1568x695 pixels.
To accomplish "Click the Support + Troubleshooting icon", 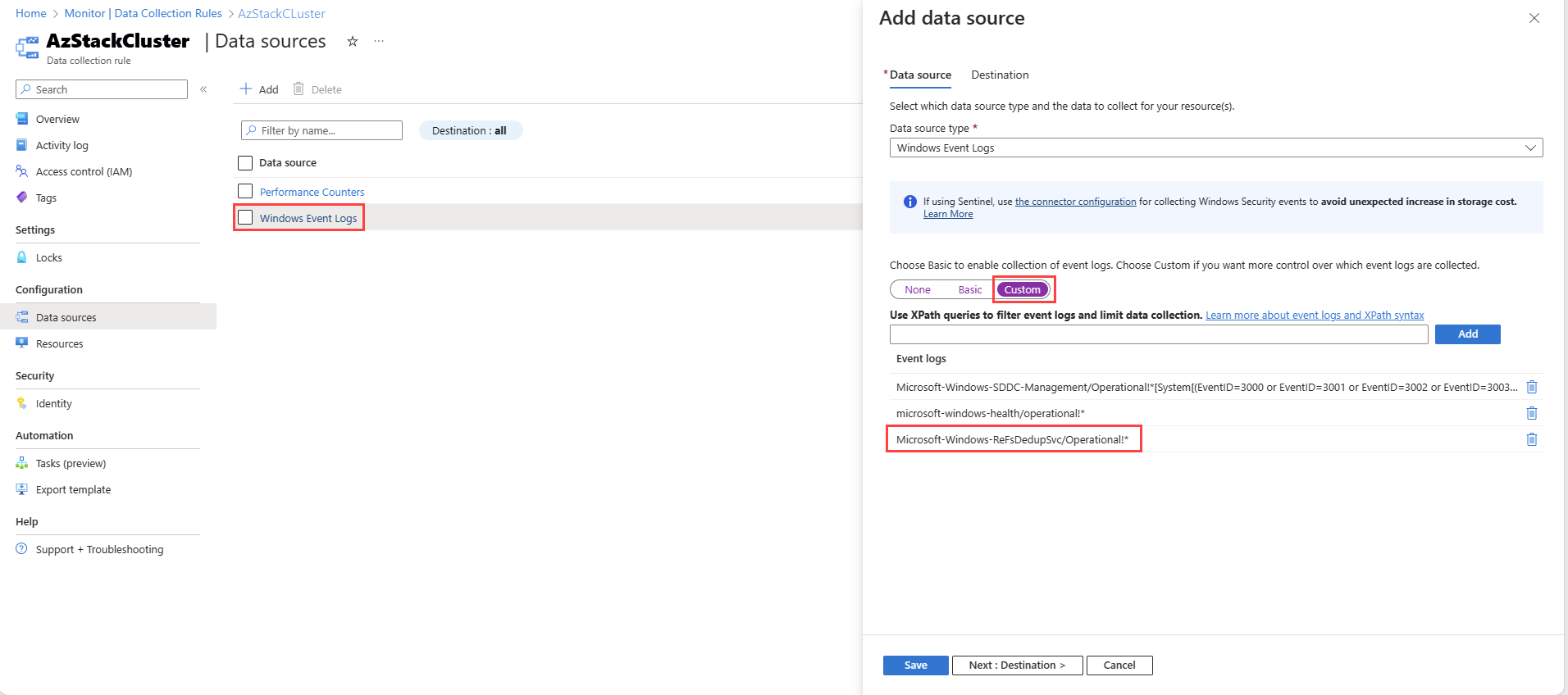I will click(x=22, y=549).
